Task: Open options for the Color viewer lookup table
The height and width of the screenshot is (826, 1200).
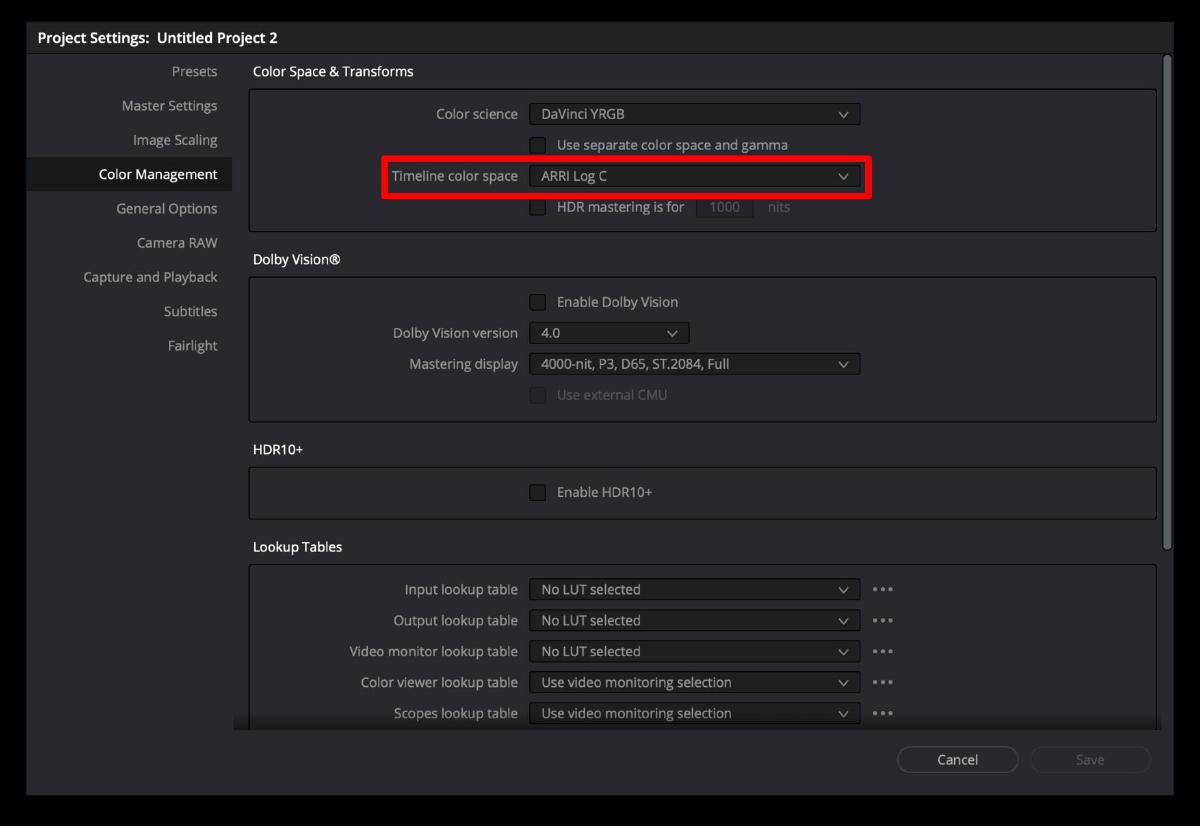Action: pos(882,682)
